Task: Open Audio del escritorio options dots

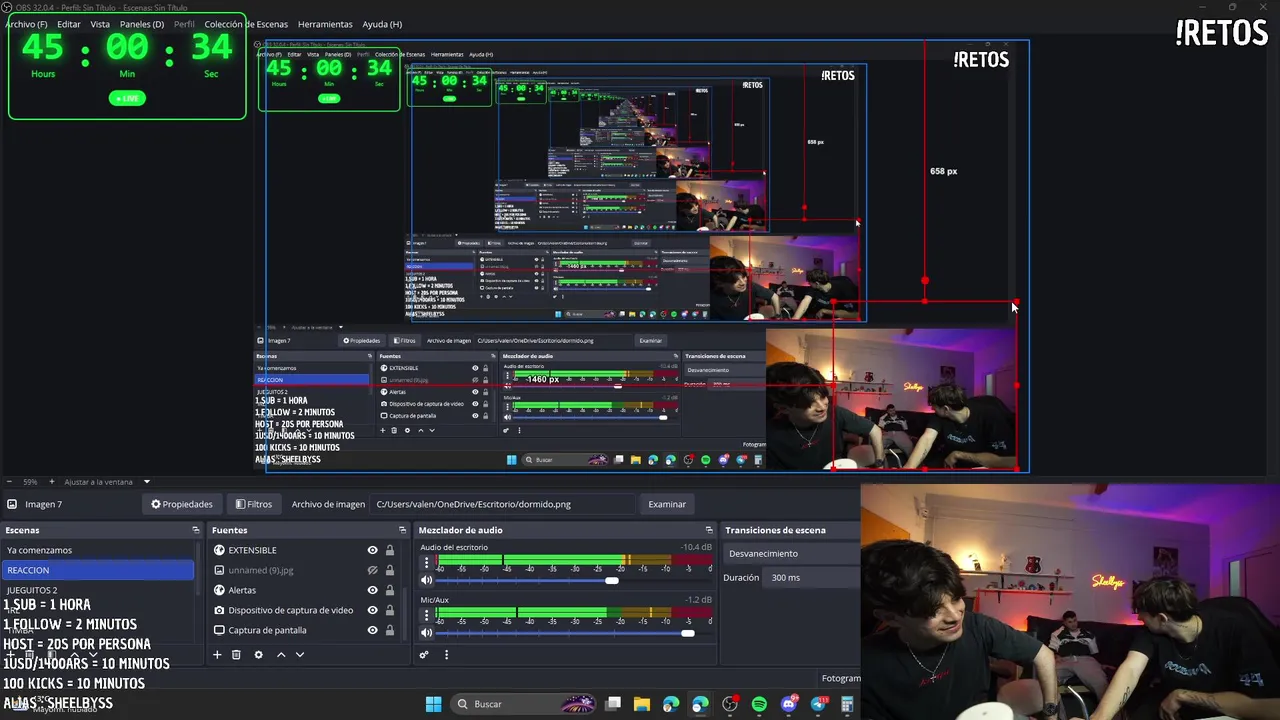Action: pyautogui.click(x=427, y=563)
